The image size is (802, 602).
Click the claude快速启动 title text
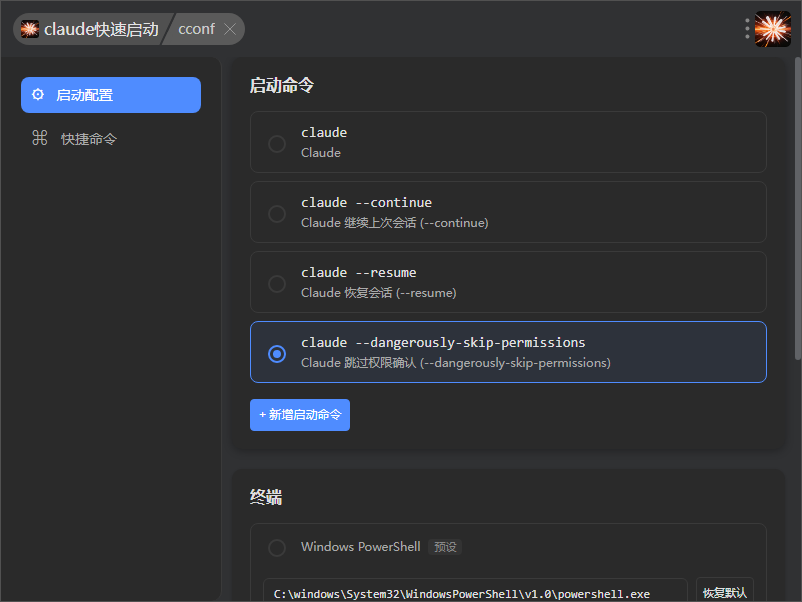point(101,29)
